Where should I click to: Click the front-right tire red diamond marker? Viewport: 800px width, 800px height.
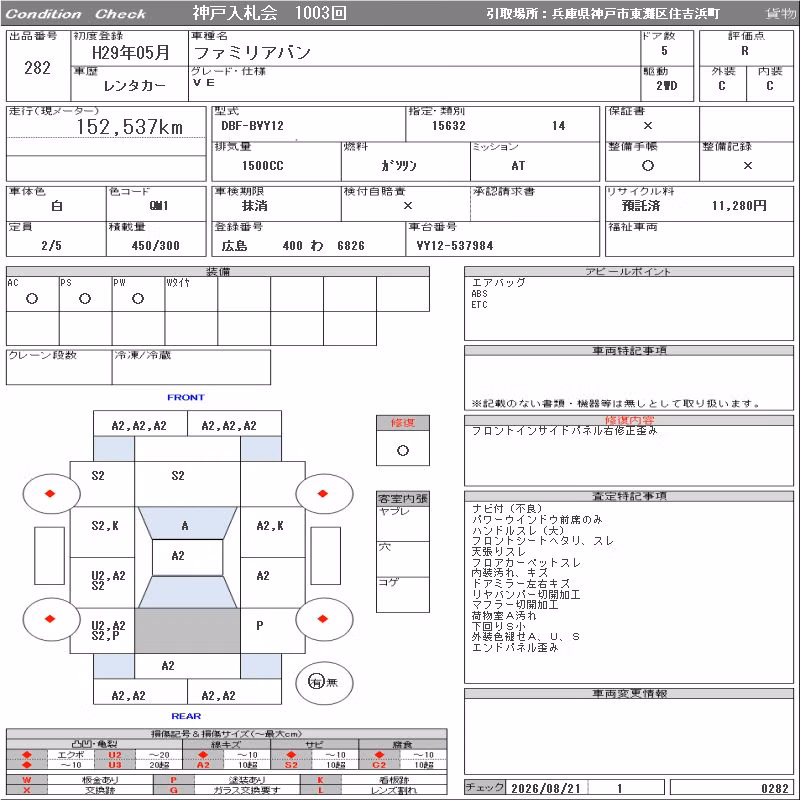pos(322,493)
